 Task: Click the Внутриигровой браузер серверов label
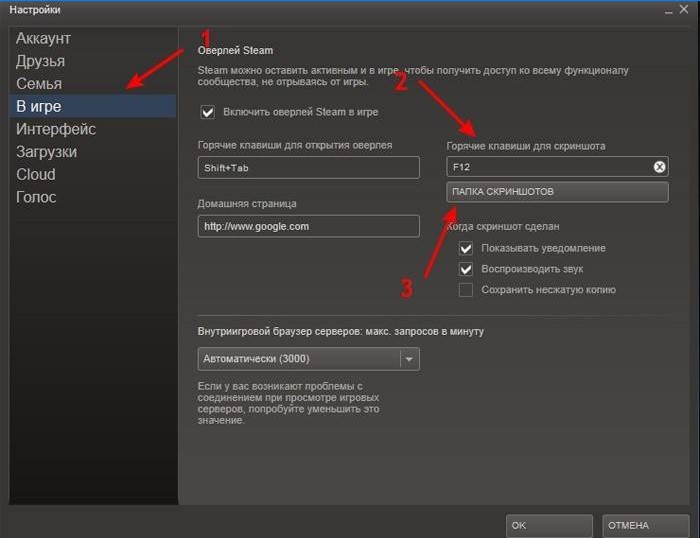(341, 332)
